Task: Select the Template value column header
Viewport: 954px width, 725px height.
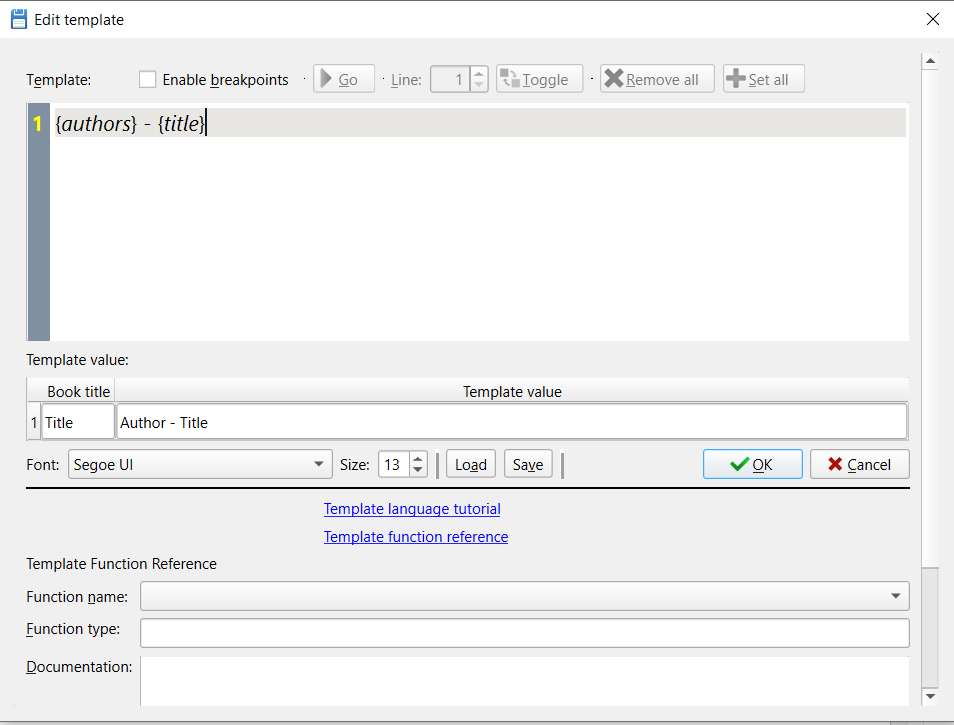Action: coord(512,392)
